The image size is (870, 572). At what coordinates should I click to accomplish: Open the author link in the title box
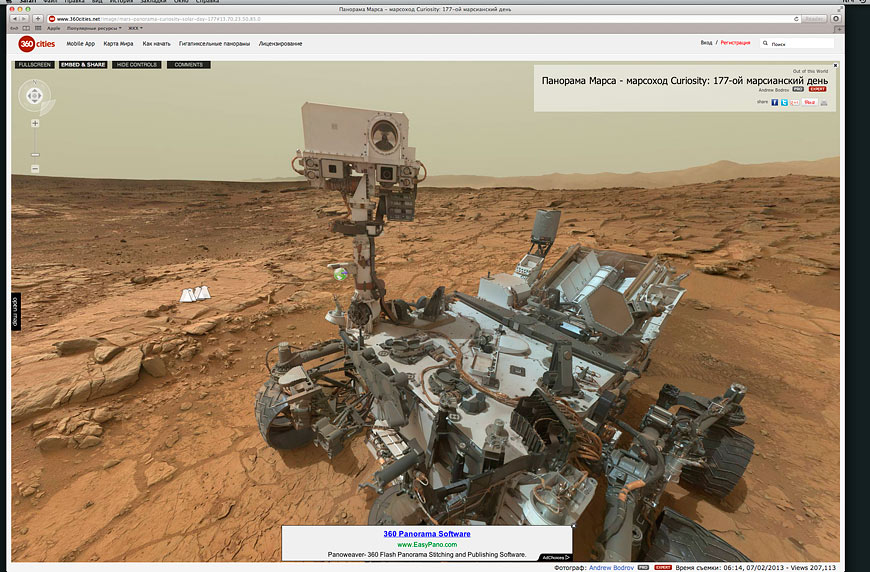[773, 89]
